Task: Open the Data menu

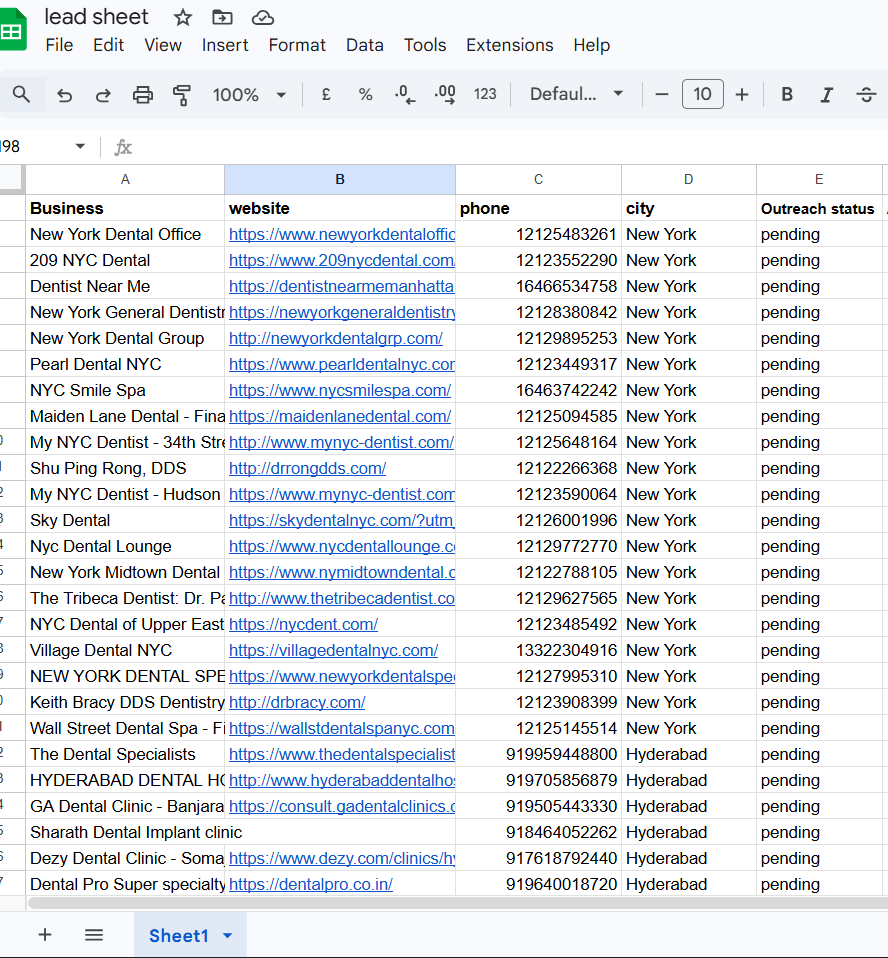Action: (364, 45)
